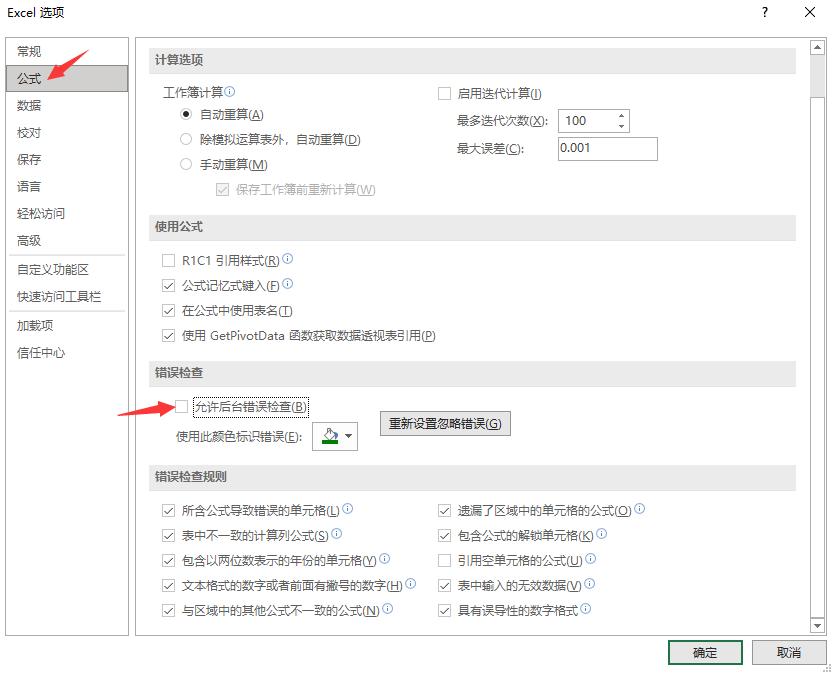Click the help question mark icon
Screen dimensions: 832x673
pos(765,13)
